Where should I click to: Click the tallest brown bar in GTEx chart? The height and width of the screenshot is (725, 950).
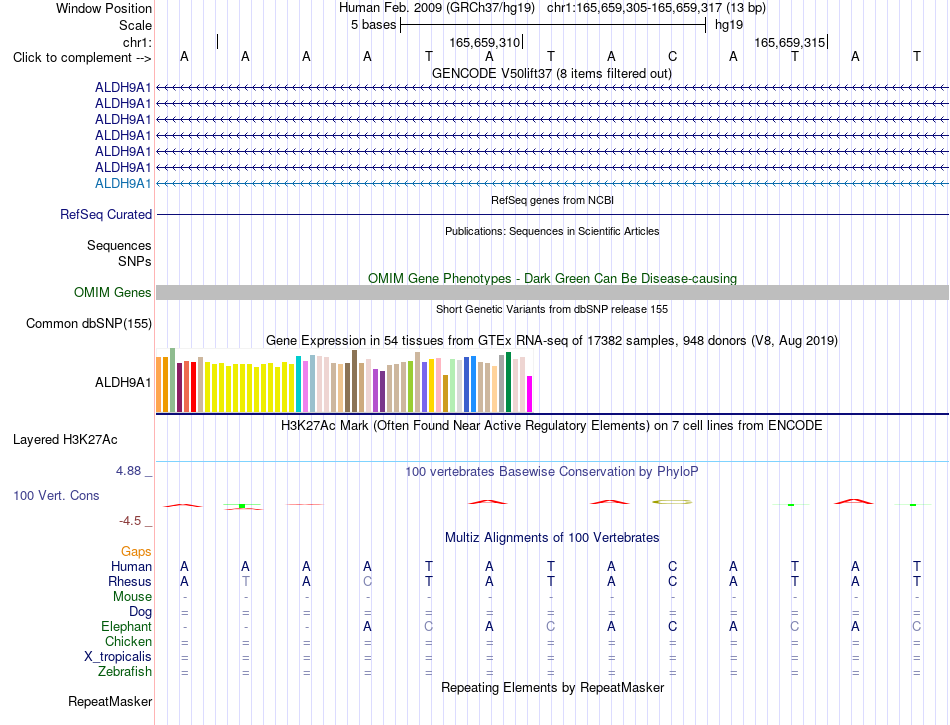[x=354, y=381]
